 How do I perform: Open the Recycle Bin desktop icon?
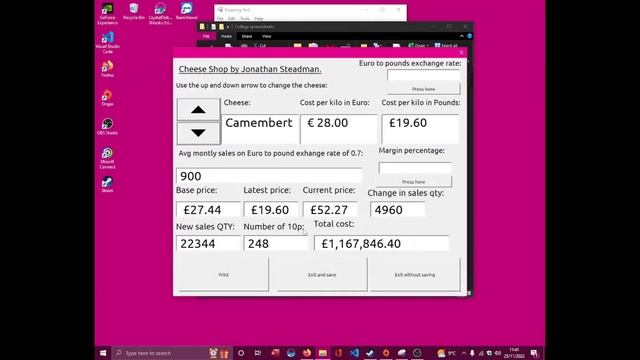click(133, 11)
